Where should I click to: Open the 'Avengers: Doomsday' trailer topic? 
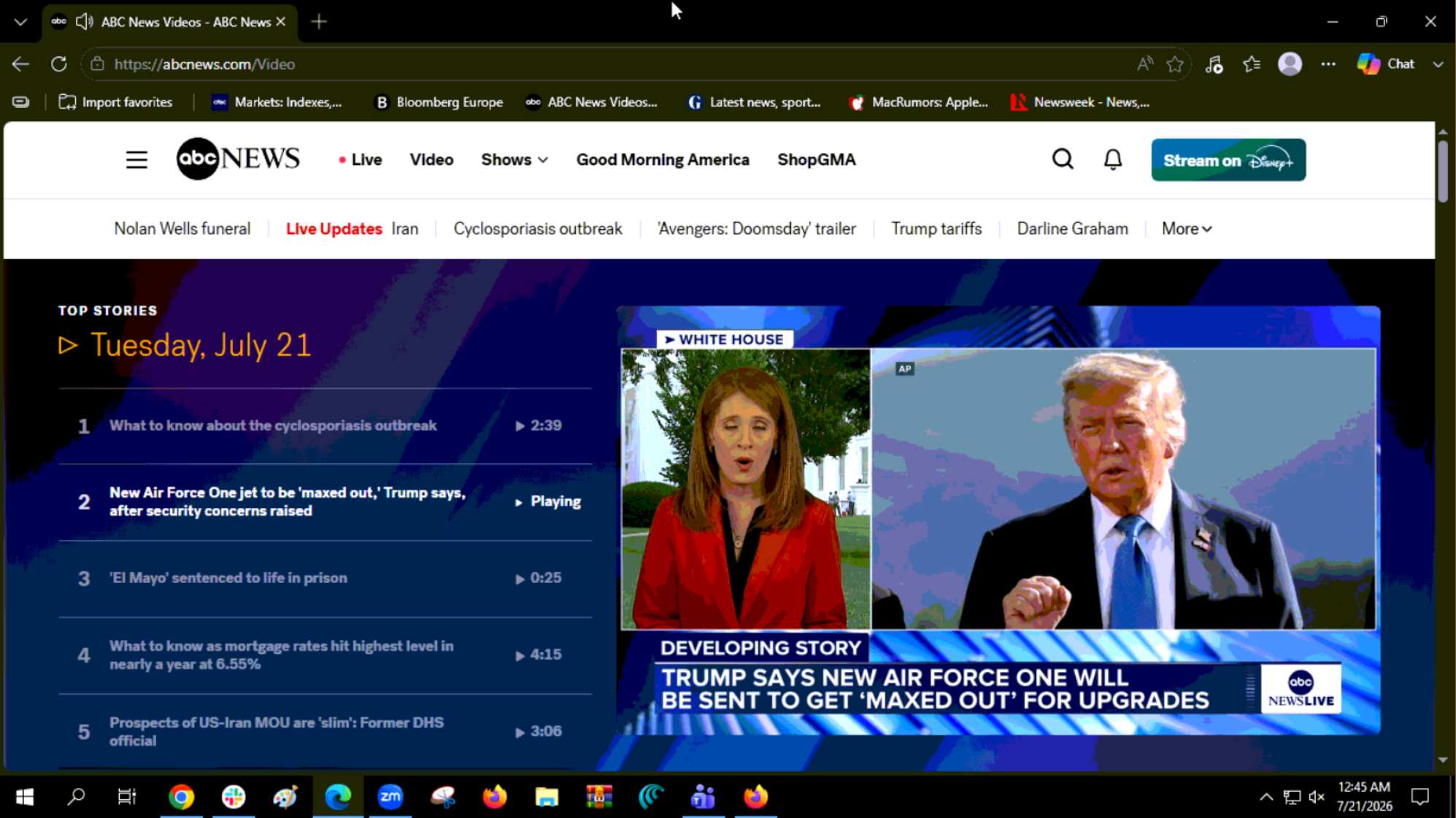(756, 229)
